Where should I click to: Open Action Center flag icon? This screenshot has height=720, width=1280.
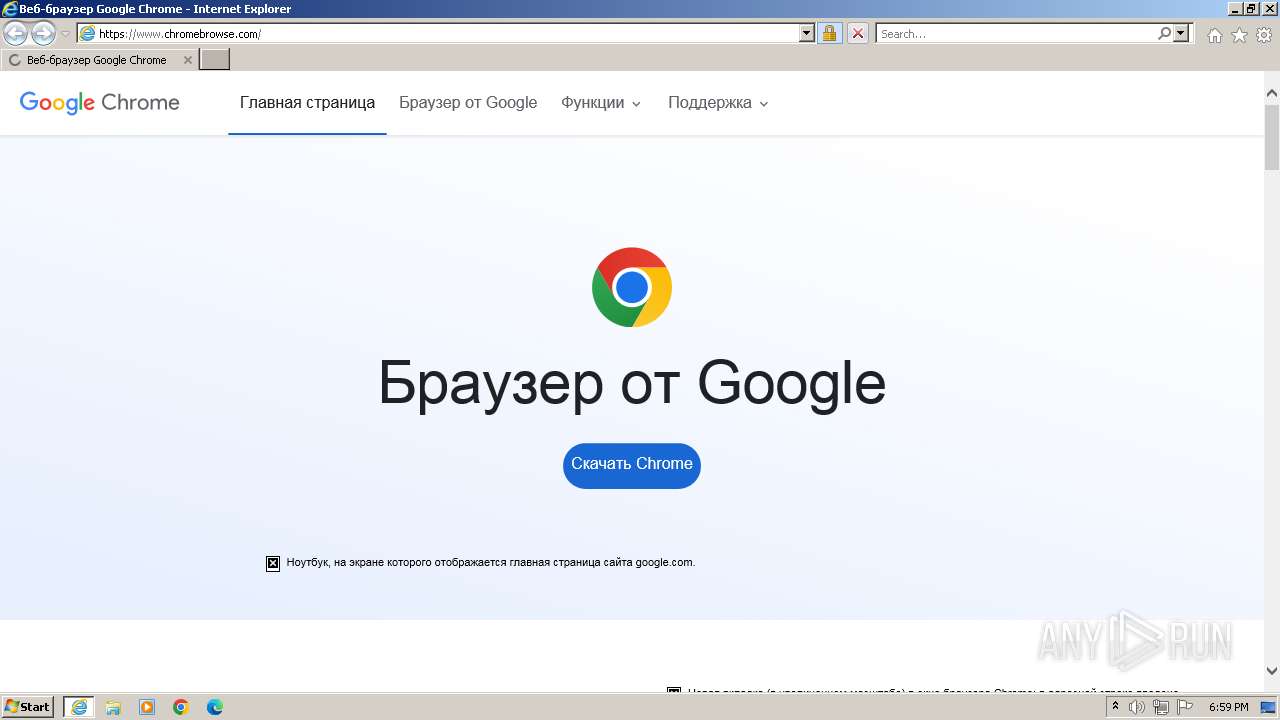click(1185, 707)
